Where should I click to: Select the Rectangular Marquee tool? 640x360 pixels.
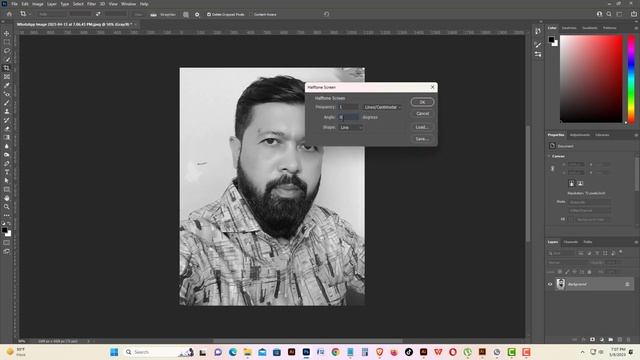tap(7, 42)
